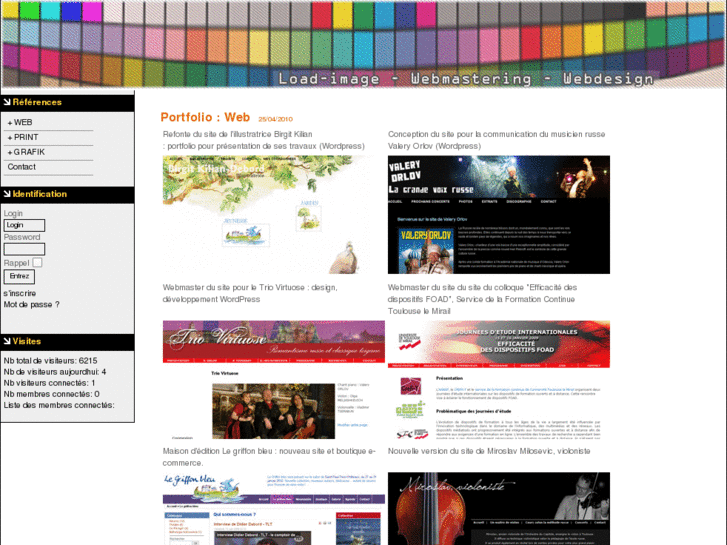Click the Liste des membres connectés line
The width and height of the screenshot is (727, 545).
pyautogui.click(x=59, y=405)
